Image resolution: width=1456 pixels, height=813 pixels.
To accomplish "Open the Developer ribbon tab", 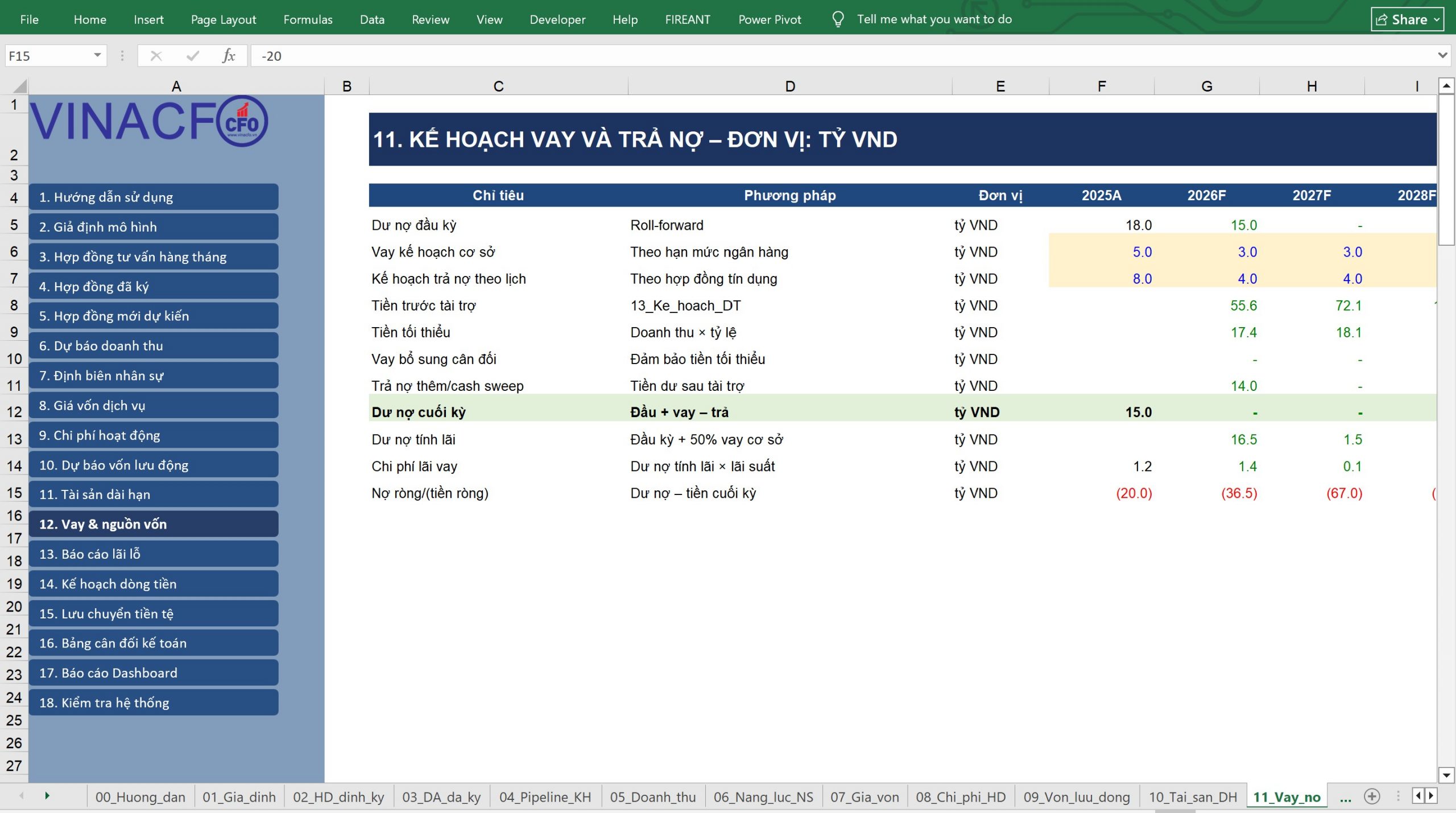I will click(557, 19).
